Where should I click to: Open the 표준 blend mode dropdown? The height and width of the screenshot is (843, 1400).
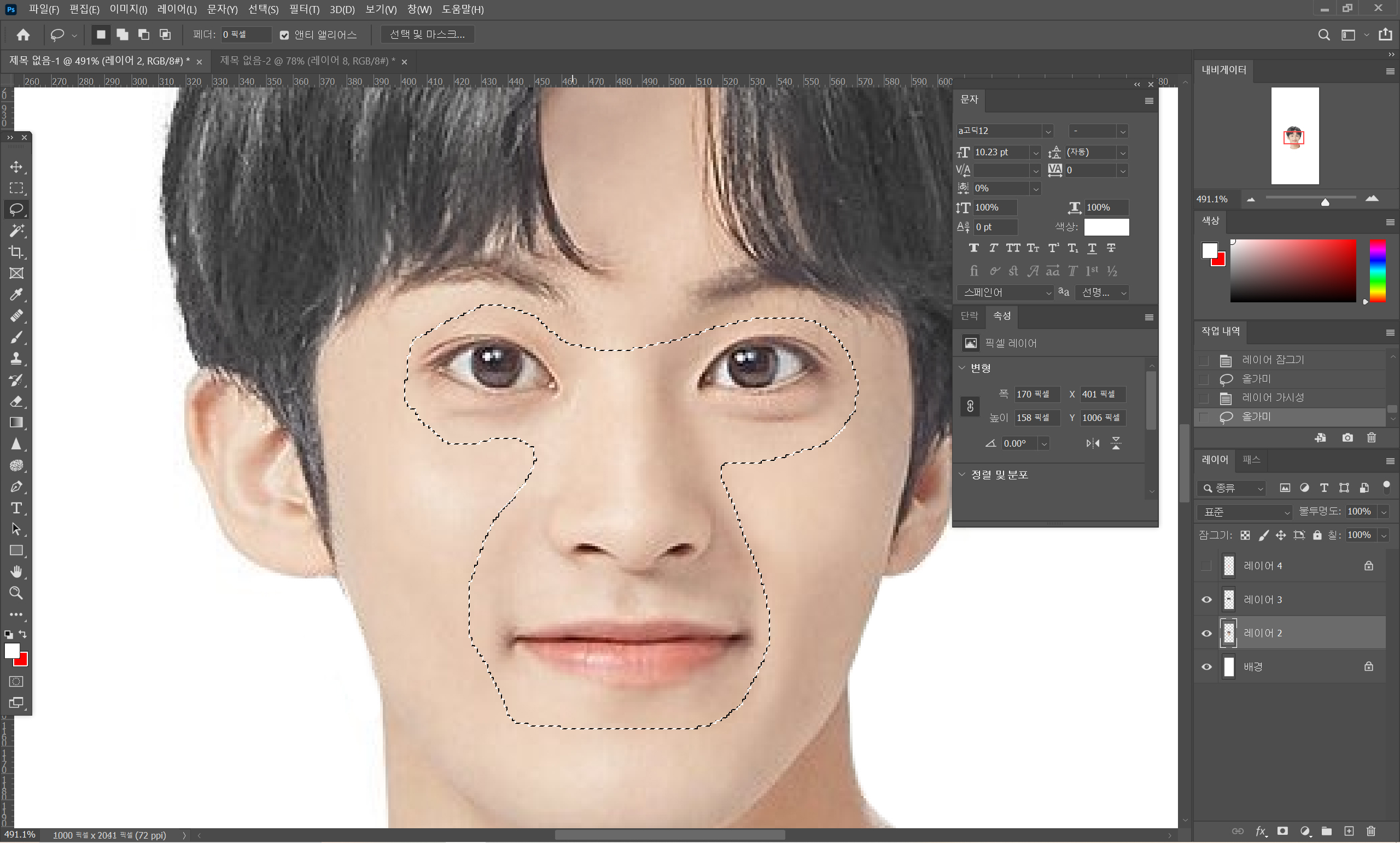click(1244, 512)
